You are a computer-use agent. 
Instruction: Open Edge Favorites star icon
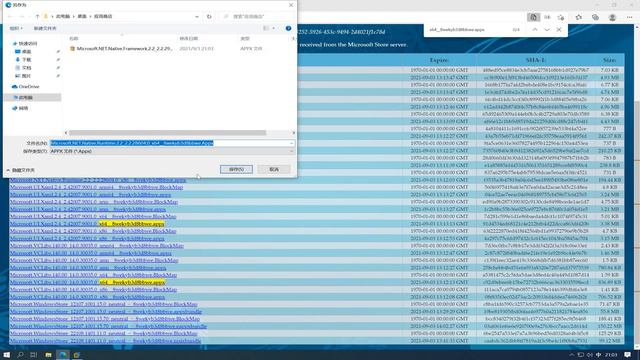pyautogui.click(x=578, y=17)
